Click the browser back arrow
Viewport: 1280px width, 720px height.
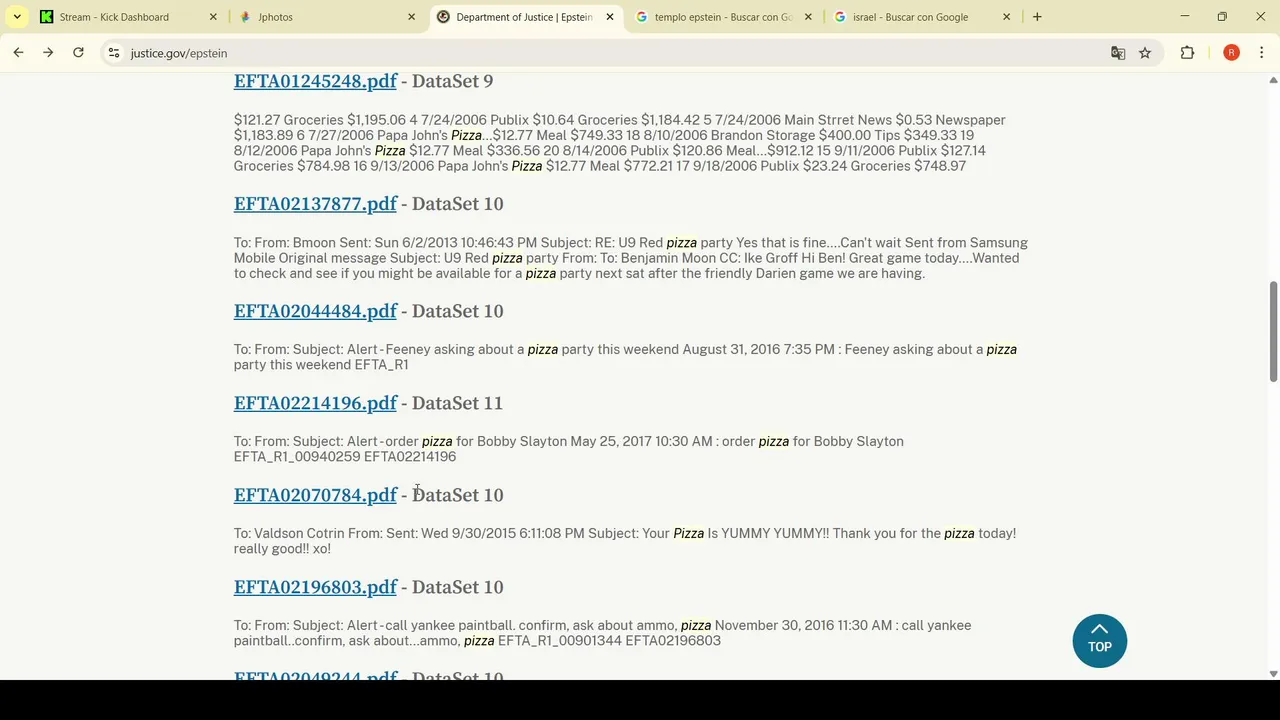point(18,53)
